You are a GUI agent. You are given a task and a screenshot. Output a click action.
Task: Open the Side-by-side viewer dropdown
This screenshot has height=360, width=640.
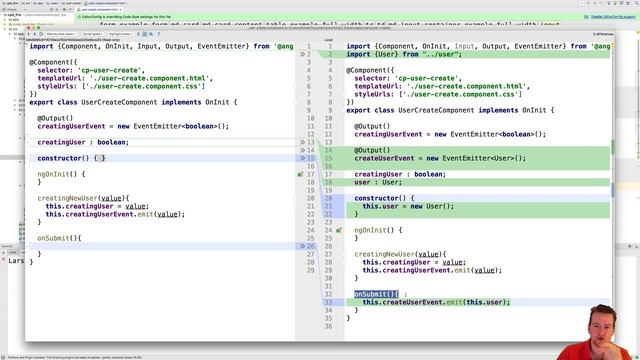point(61,34)
